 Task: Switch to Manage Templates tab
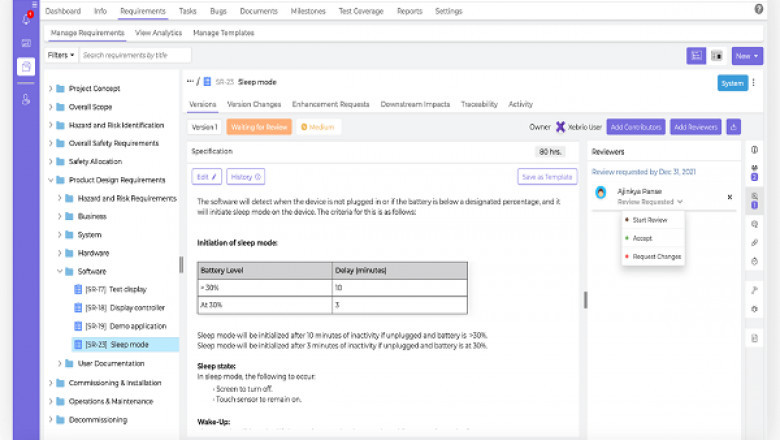[x=223, y=33]
